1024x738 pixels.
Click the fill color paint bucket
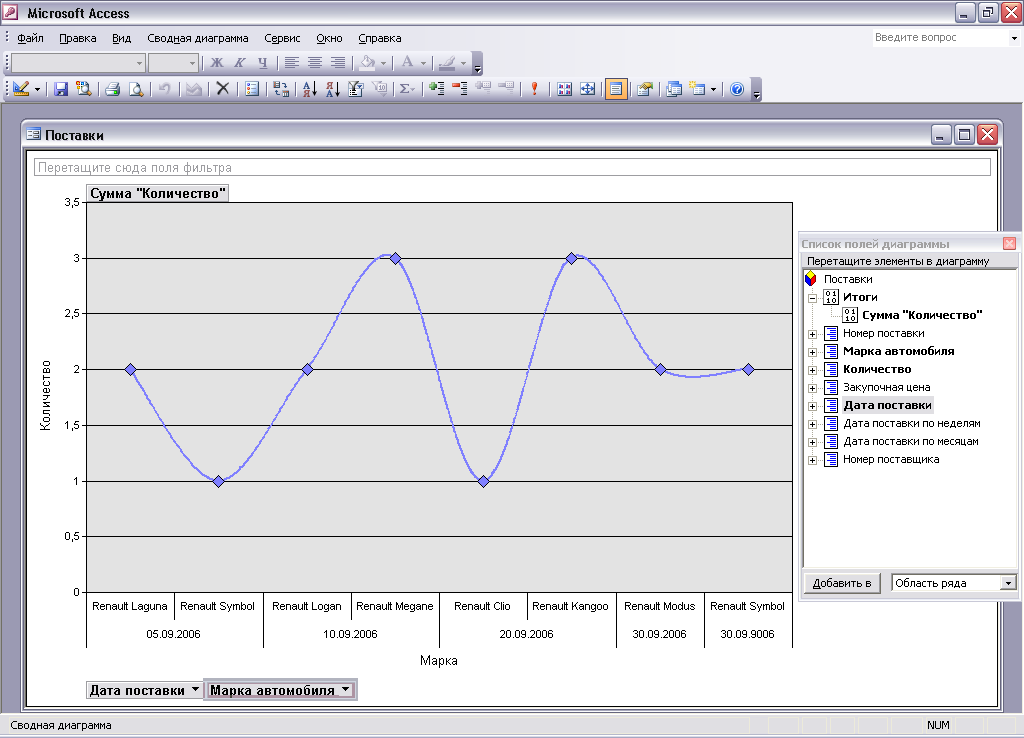pyautogui.click(x=368, y=63)
